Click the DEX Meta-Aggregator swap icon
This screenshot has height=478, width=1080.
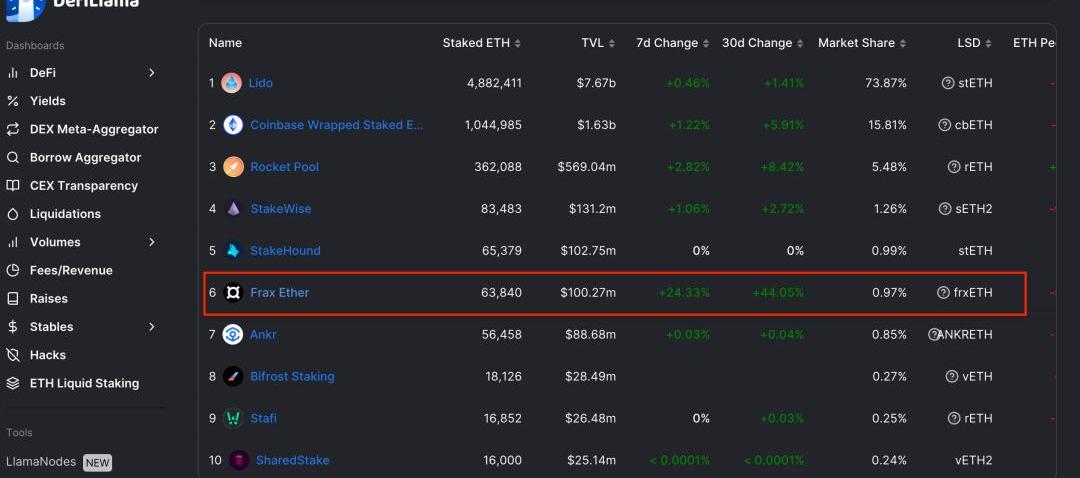[x=12, y=129]
